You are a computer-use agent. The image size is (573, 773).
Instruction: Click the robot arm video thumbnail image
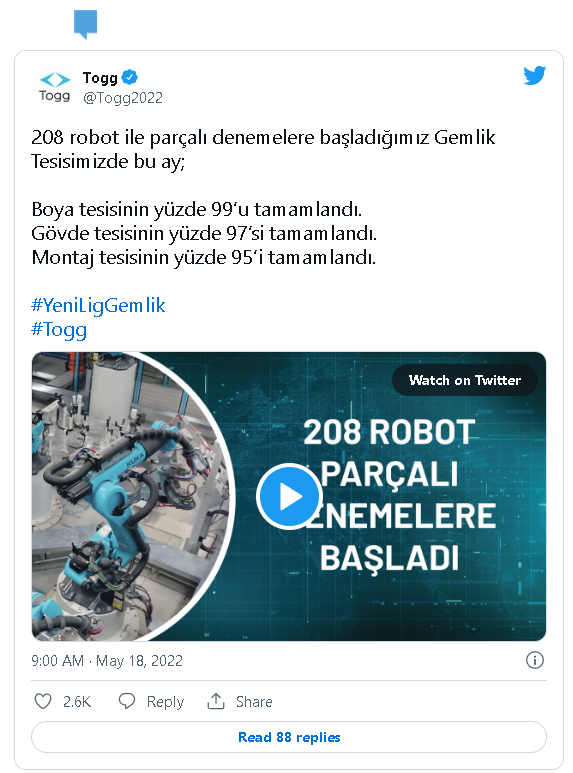point(131,496)
